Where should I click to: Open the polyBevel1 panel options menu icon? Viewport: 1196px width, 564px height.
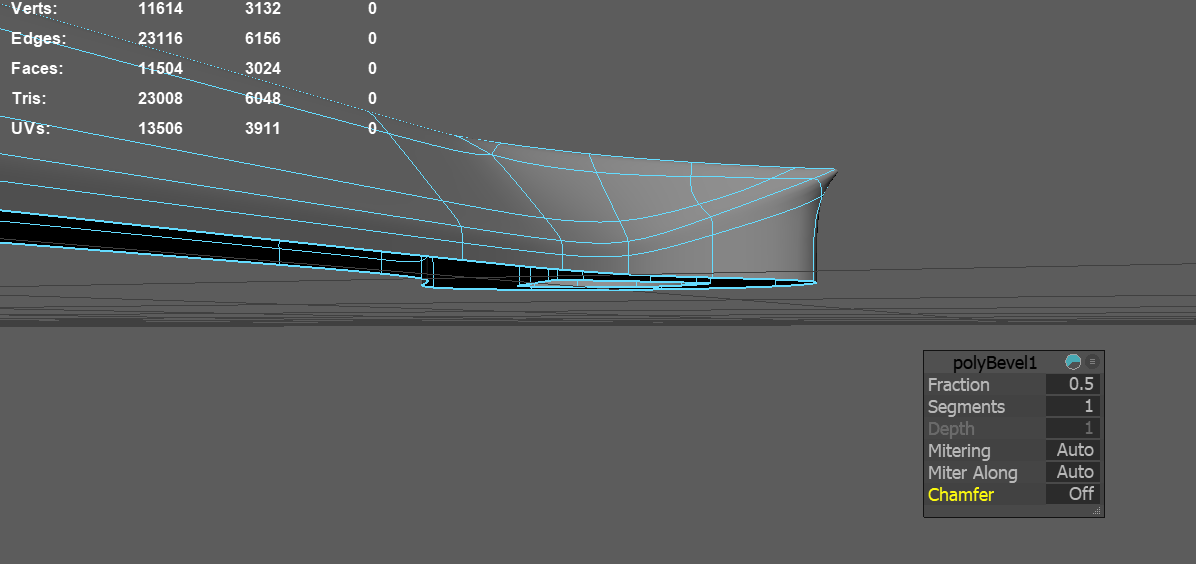(x=1092, y=362)
